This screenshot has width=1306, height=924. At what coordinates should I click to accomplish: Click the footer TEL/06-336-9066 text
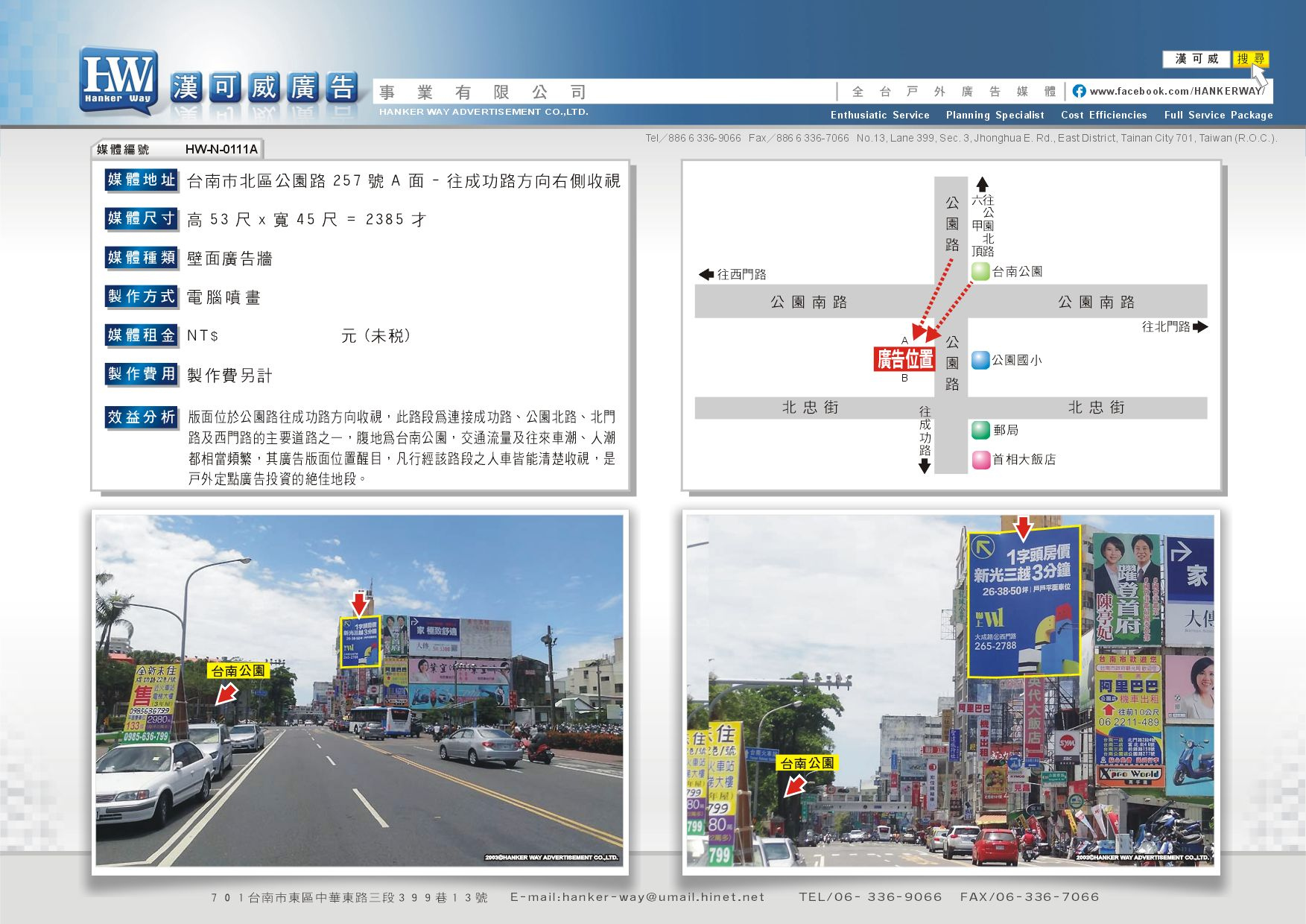pos(870,897)
